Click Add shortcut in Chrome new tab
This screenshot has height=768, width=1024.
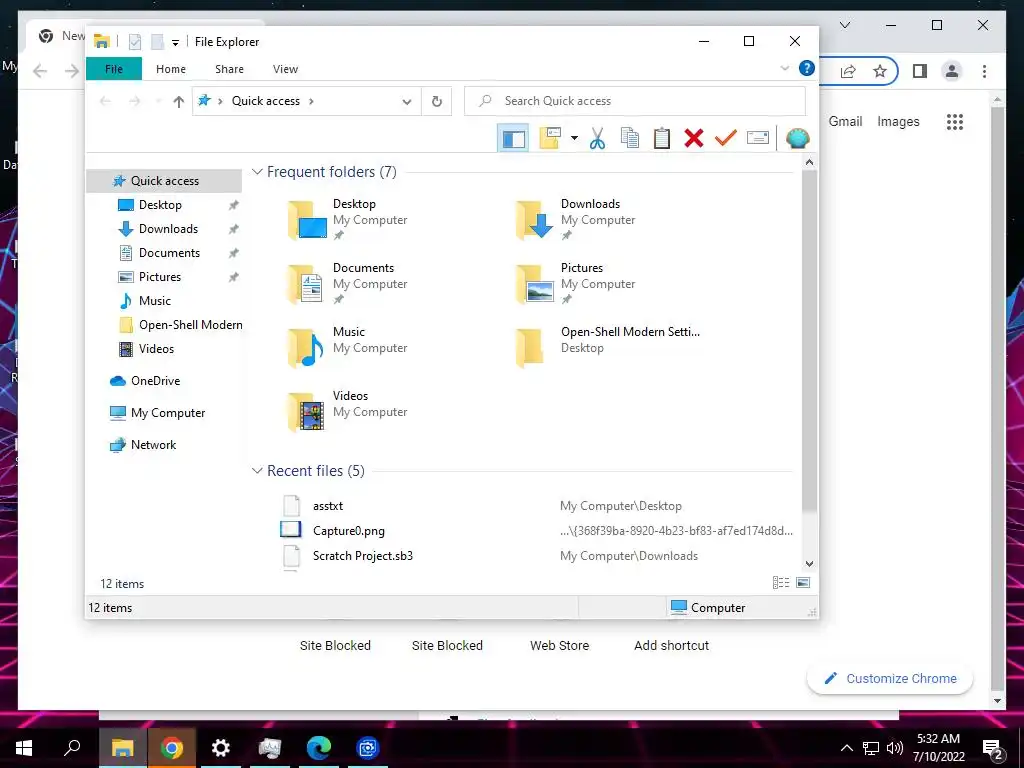pyautogui.click(x=671, y=645)
